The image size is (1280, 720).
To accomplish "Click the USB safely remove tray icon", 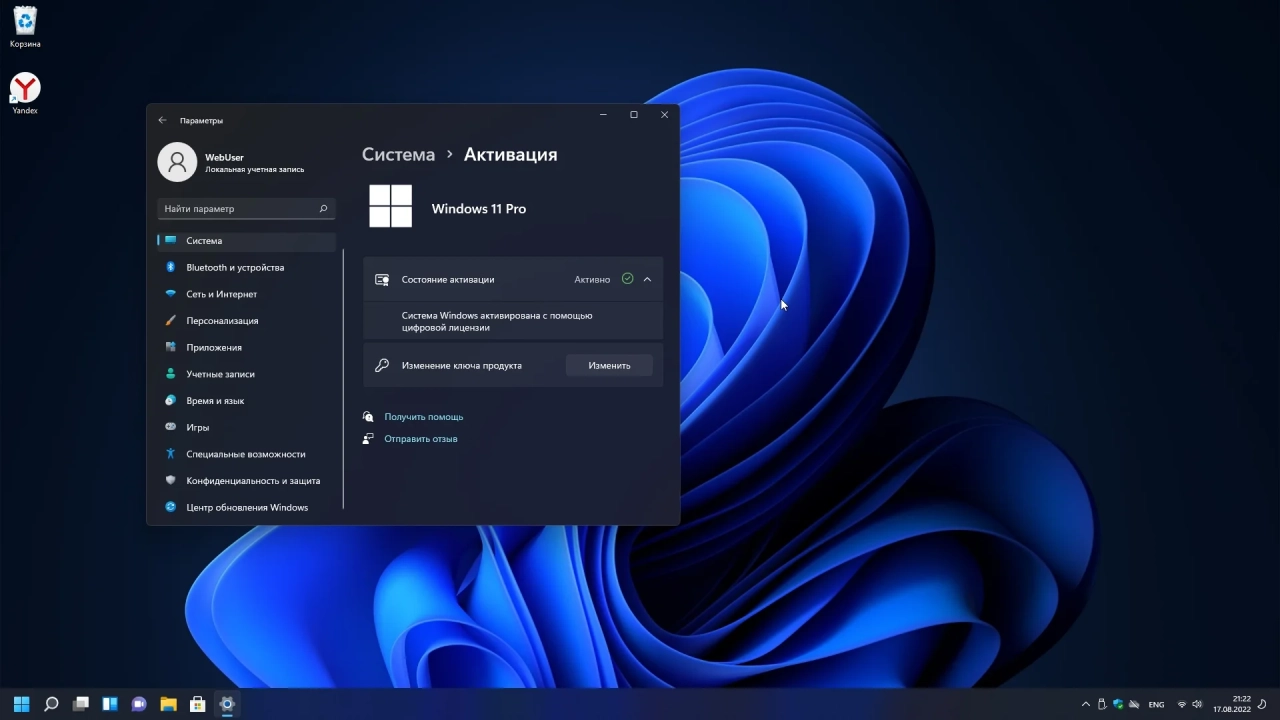I will point(1102,705).
